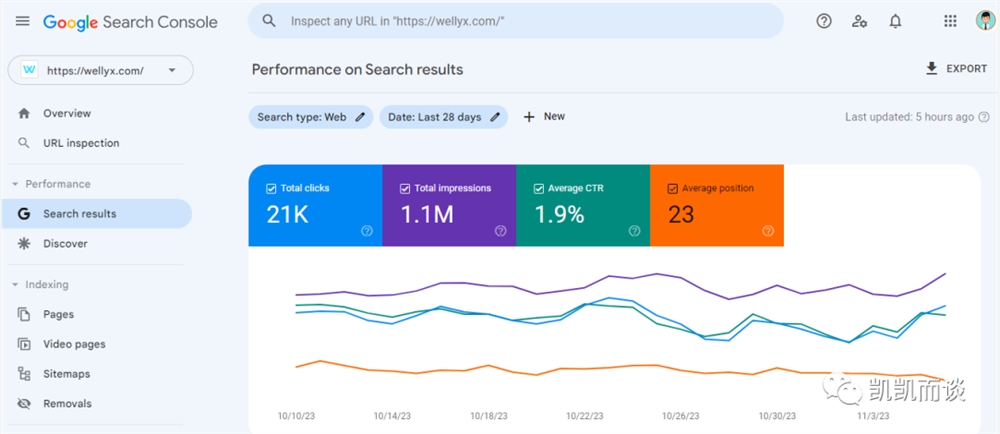Click help icon on Average position card
Screen dimensions: 1000x434
(x=768, y=231)
